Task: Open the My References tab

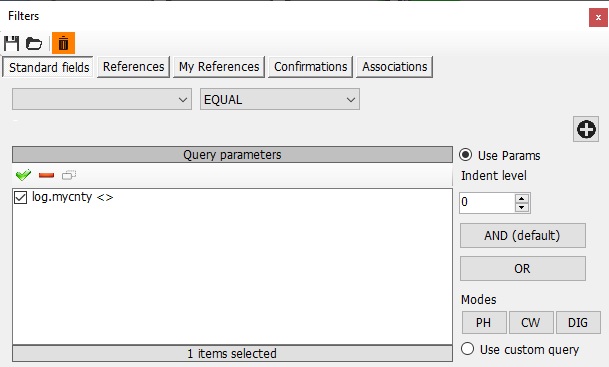Action: [219, 67]
